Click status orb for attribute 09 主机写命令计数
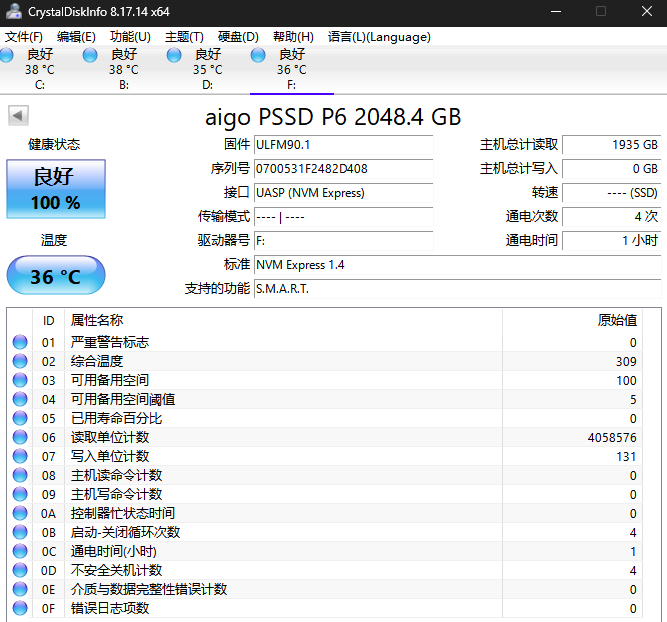 coord(20,494)
